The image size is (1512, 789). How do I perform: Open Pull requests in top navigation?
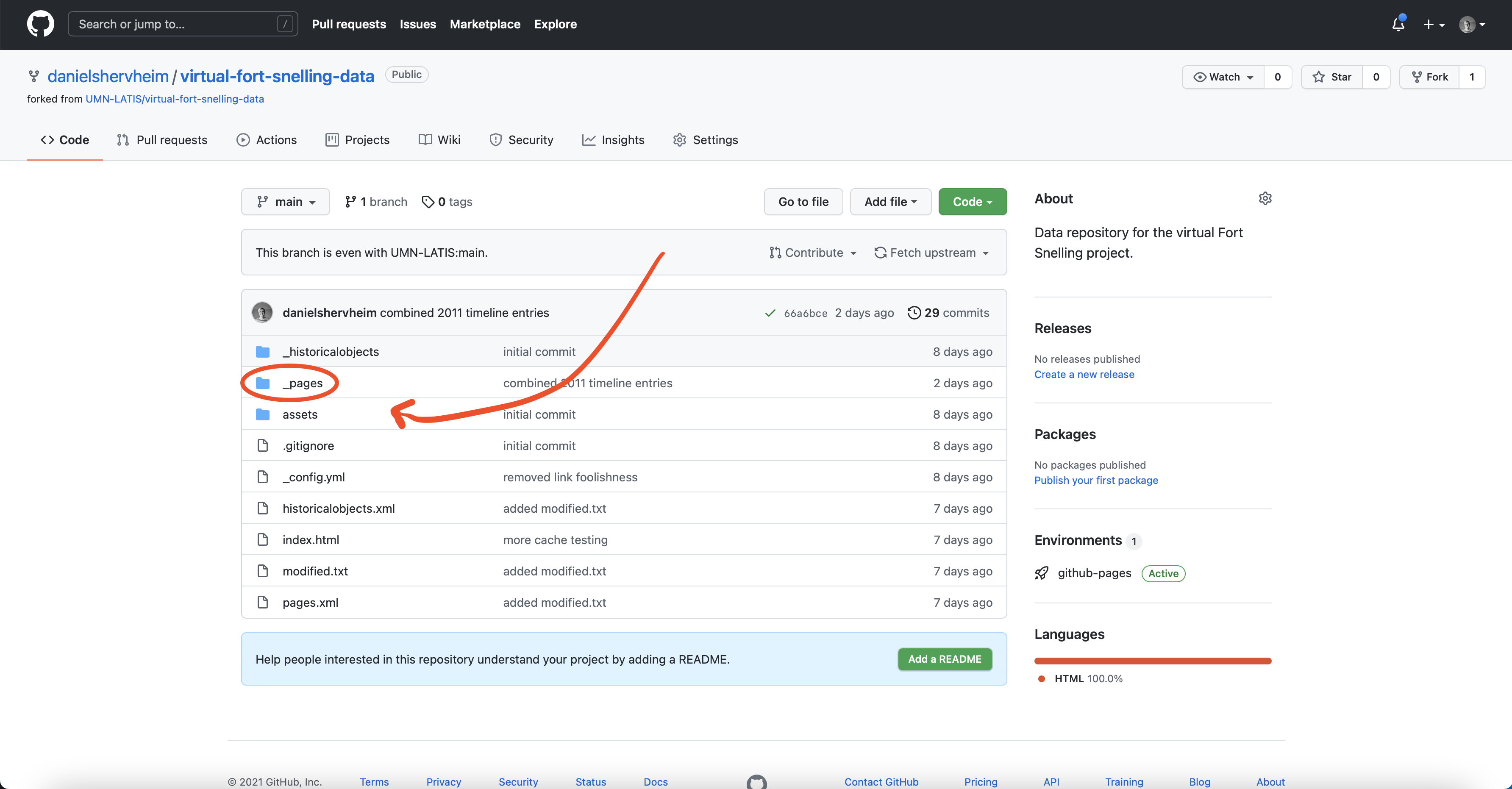click(349, 24)
